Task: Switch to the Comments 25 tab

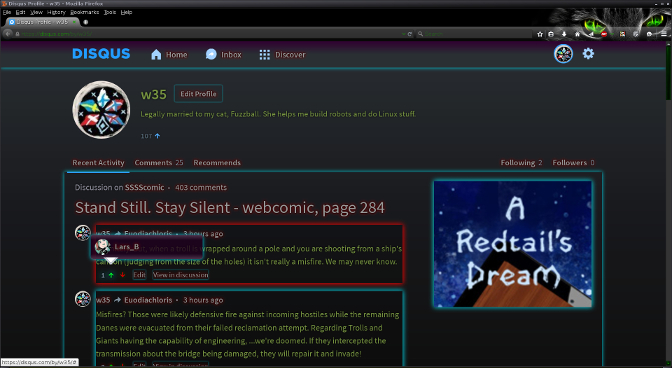Action: (159, 162)
